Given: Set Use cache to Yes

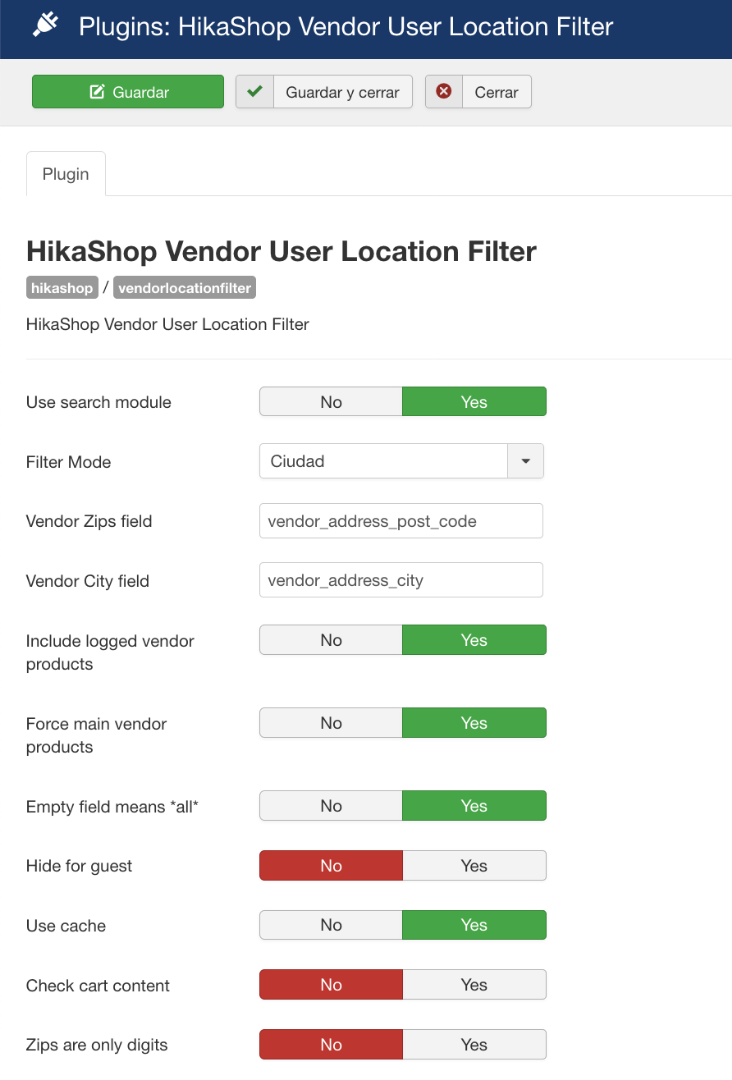Looking at the screenshot, I should (474, 925).
